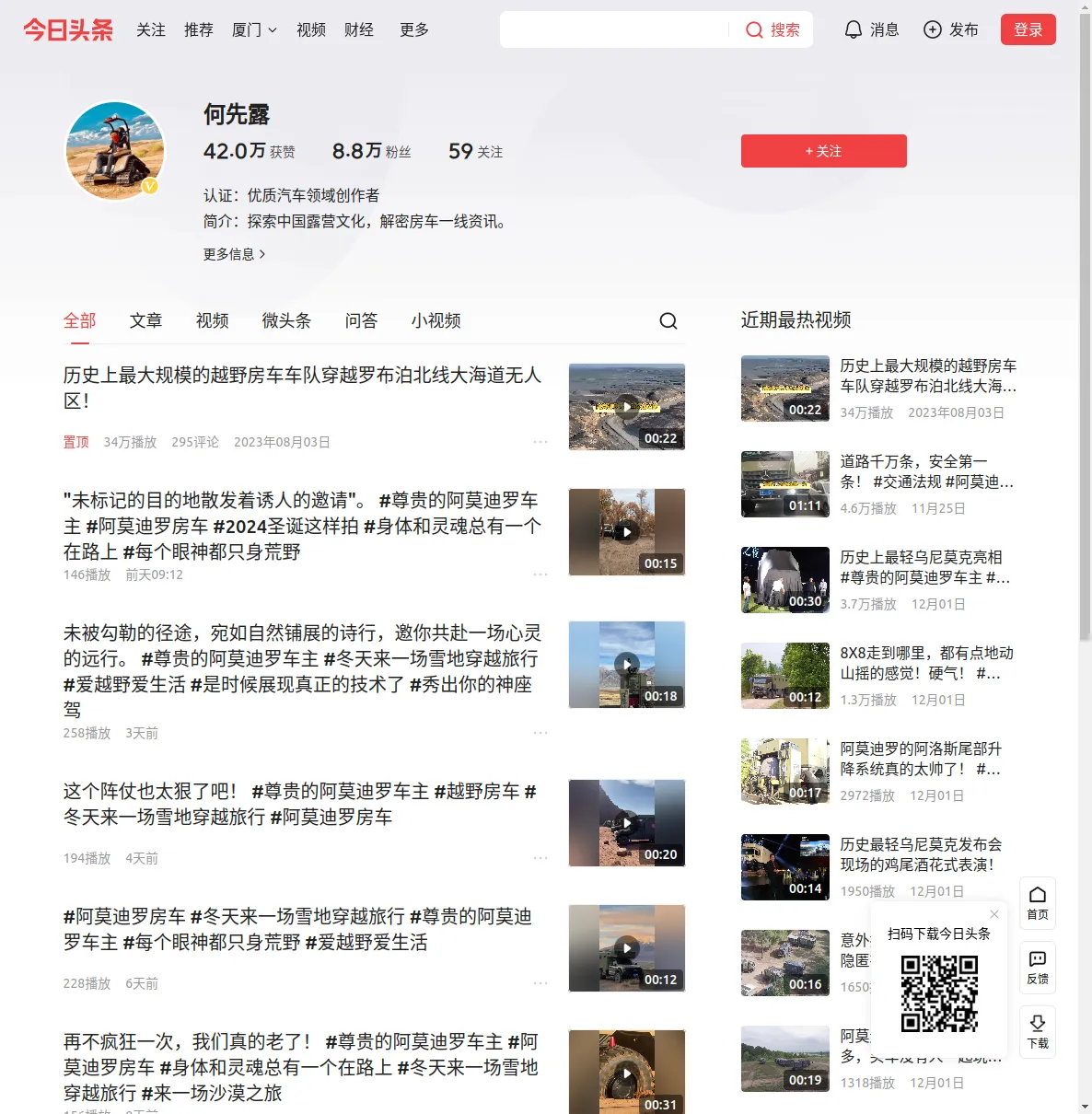Open more options for 228播放 post
This screenshot has width=1092, height=1114.
click(x=540, y=983)
